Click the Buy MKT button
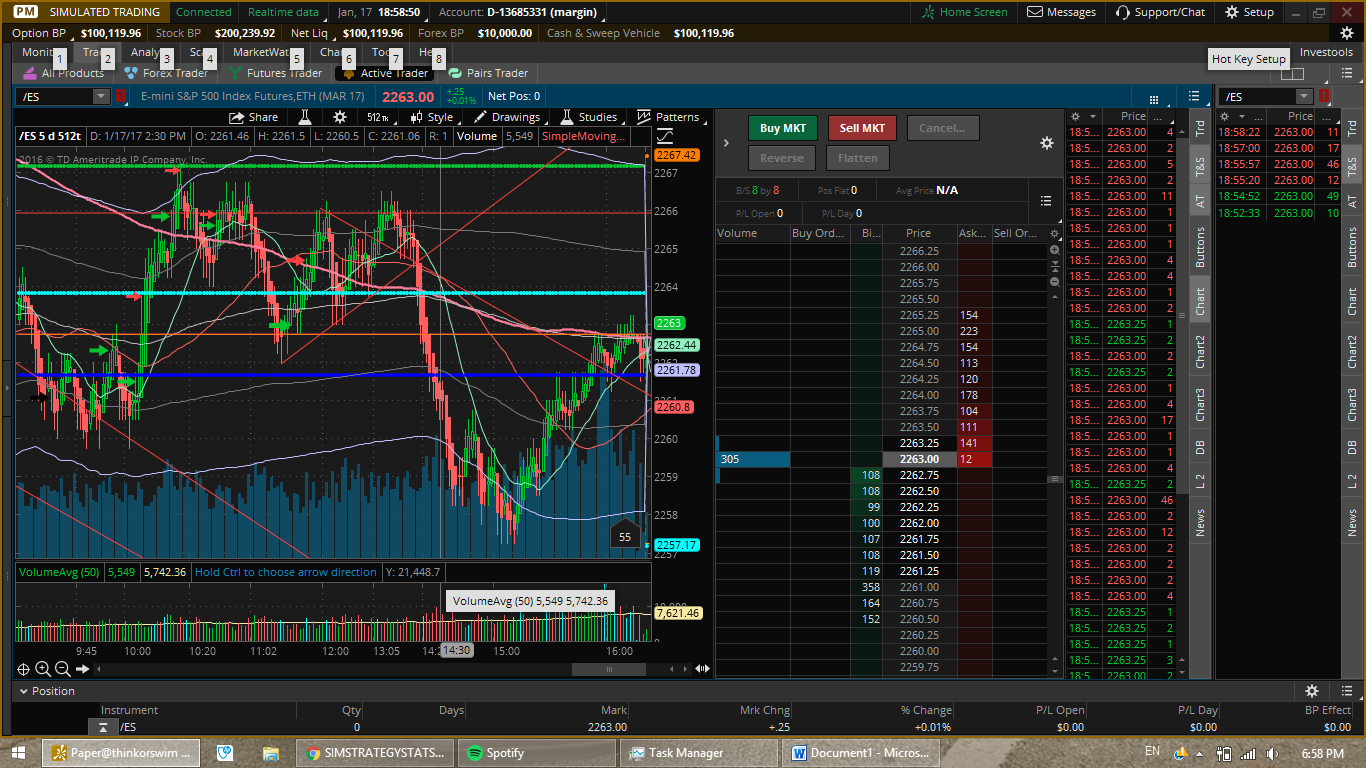The height and width of the screenshot is (768, 1366). [x=783, y=128]
